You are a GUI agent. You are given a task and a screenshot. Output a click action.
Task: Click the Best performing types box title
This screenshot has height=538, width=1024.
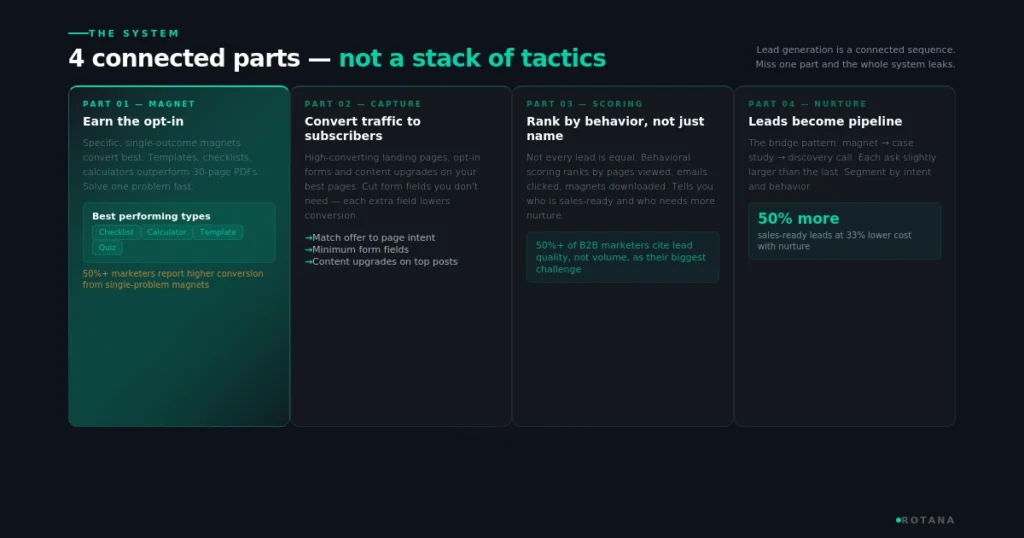coord(151,216)
